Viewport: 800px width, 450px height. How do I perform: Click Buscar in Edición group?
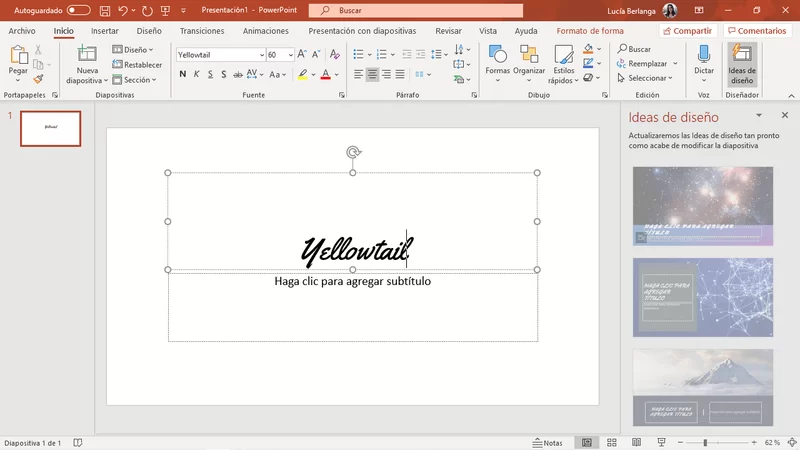[x=634, y=49]
